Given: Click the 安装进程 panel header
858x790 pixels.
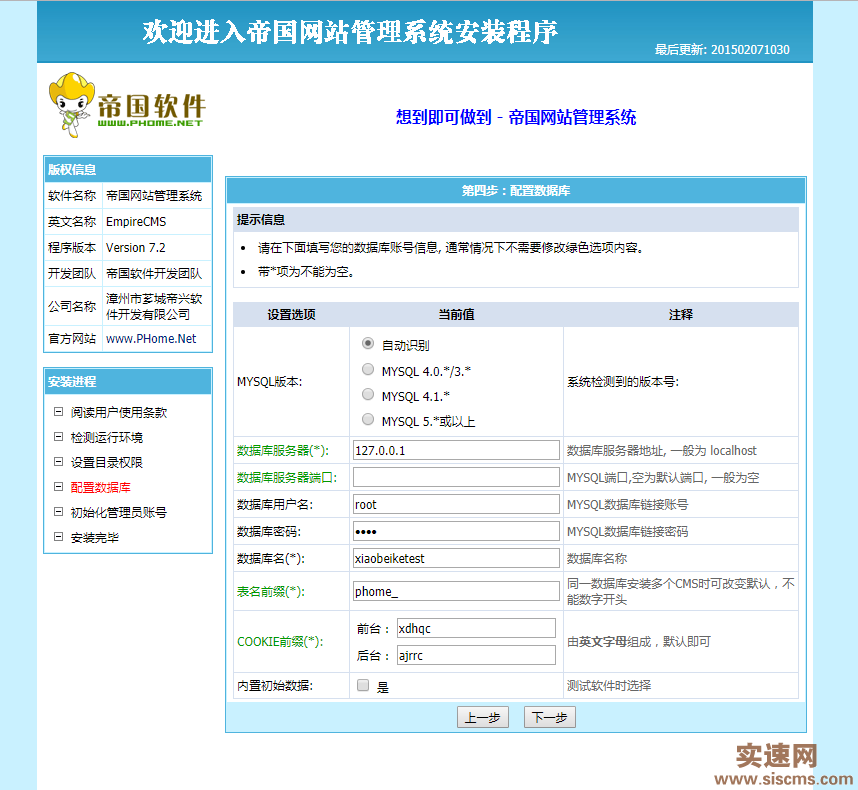Looking at the screenshot, I should [128, 381].
